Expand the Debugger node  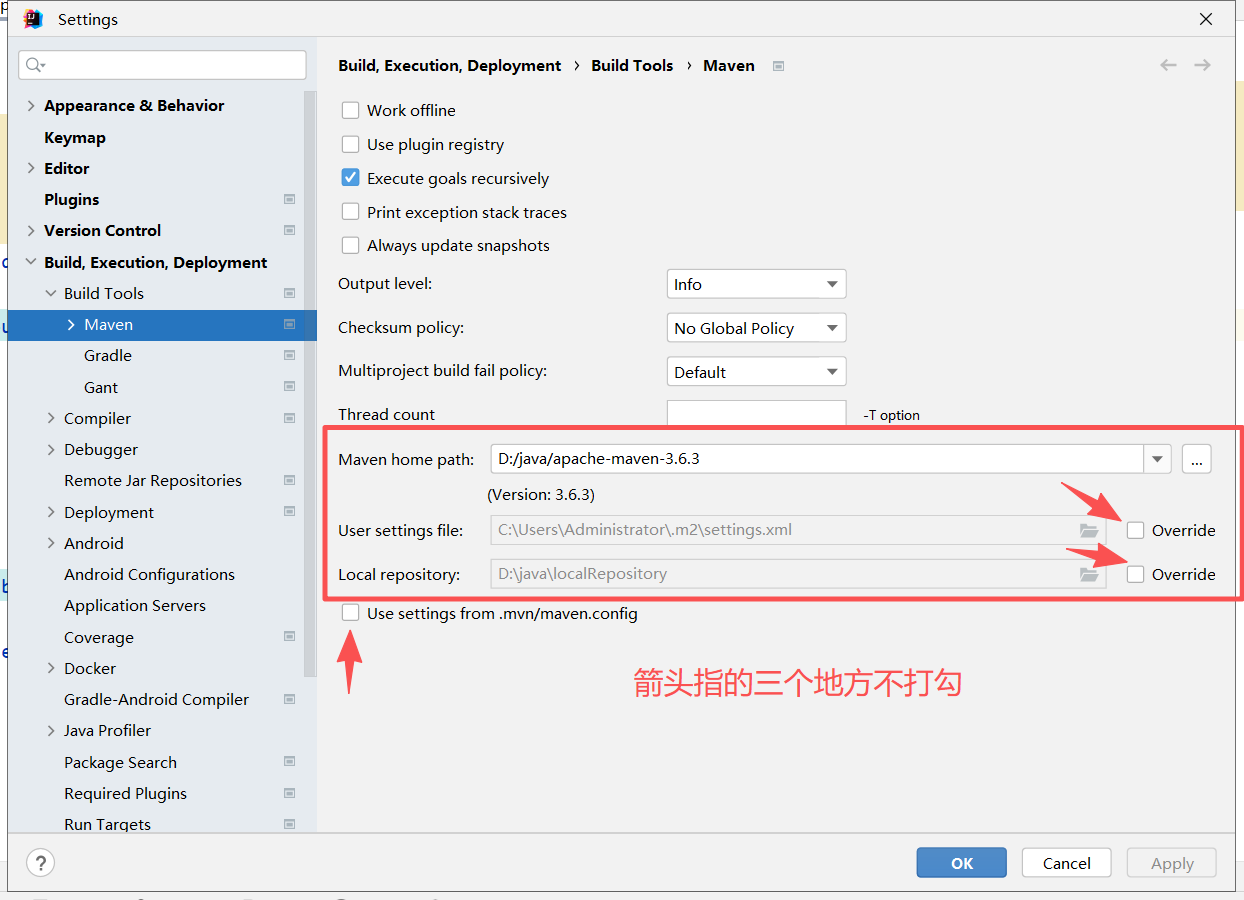click(51, 449)
